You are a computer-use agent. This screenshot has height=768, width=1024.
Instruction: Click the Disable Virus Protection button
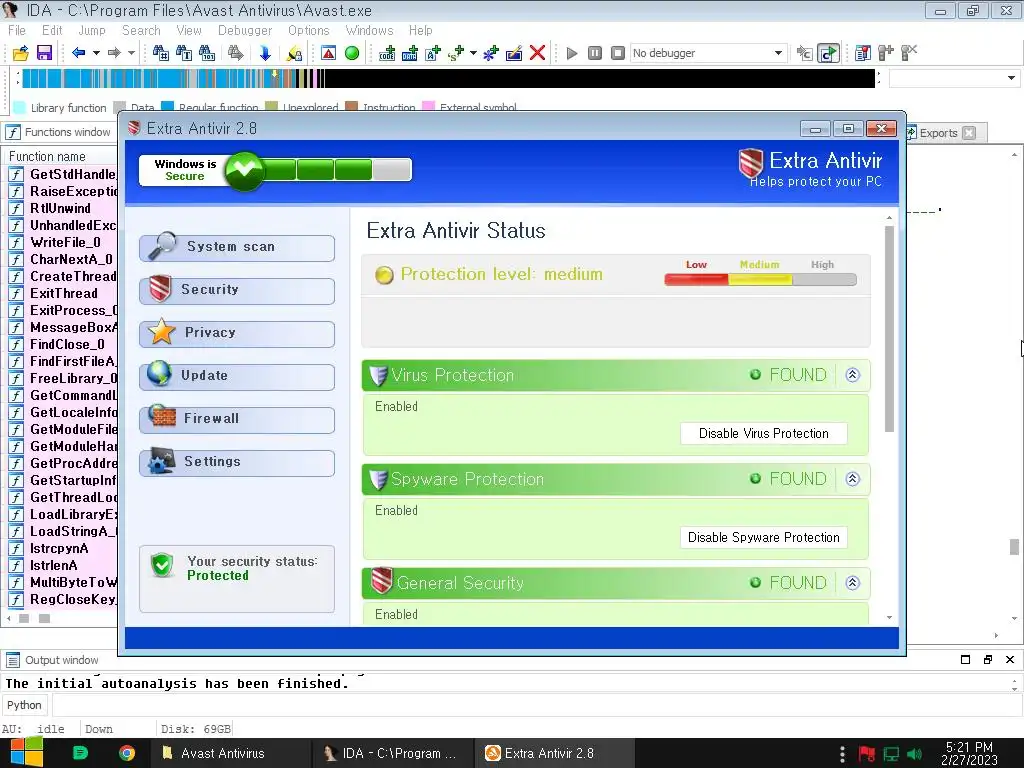pos(763,434)
